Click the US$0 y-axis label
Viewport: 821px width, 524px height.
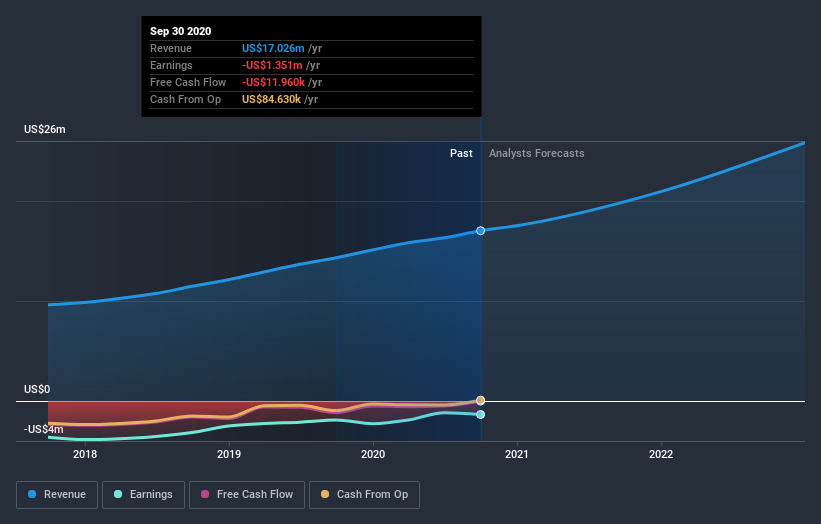pos(37,389)
